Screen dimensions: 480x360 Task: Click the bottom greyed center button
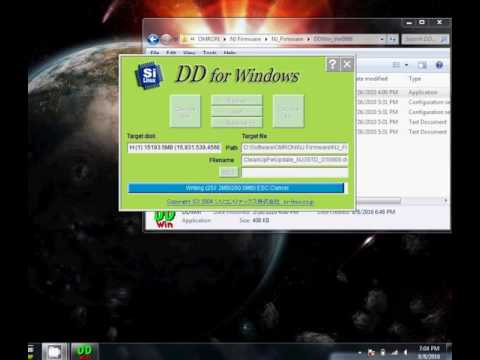[237, 122]
